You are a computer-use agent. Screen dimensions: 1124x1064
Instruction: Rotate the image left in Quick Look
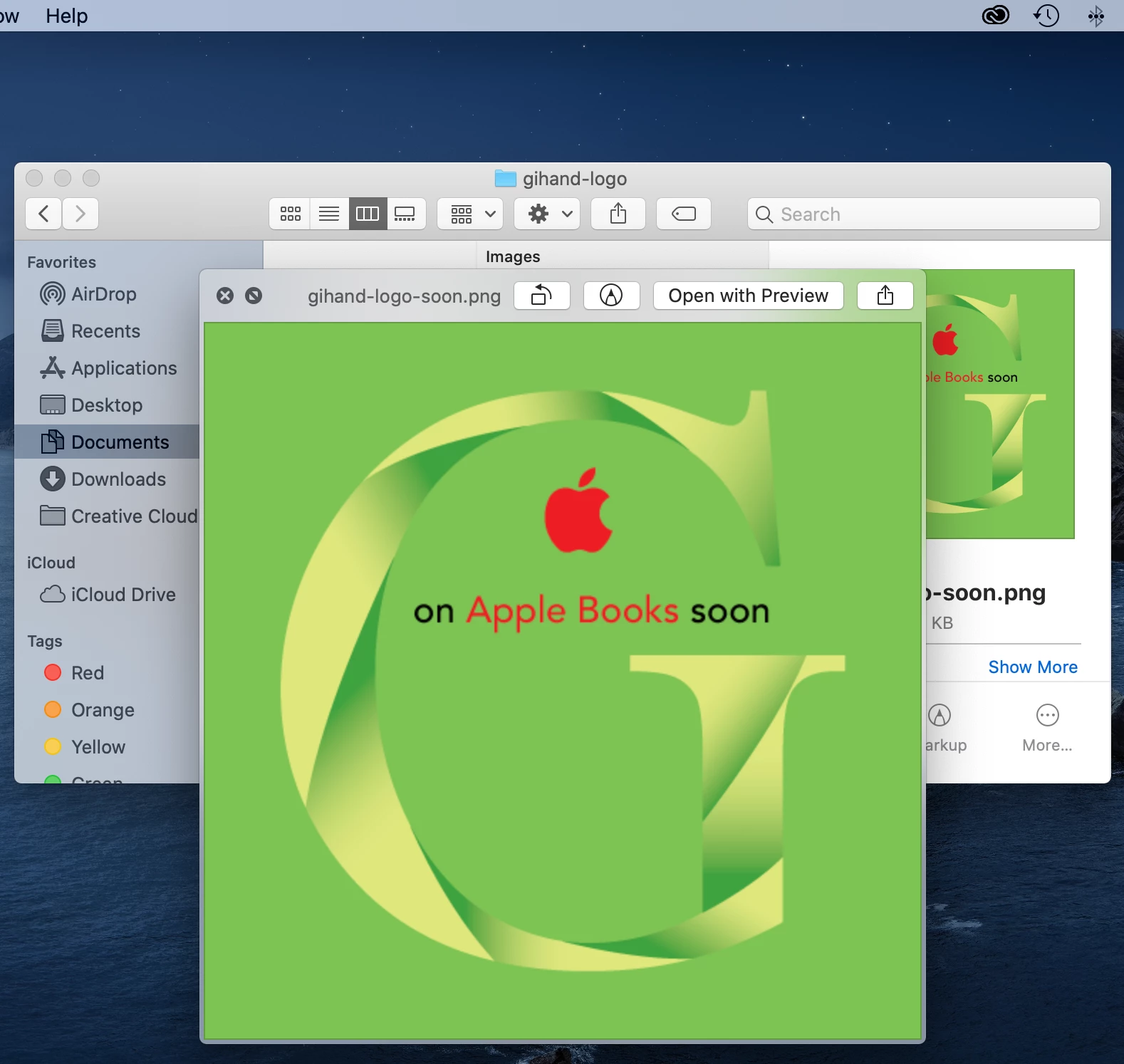542,296
